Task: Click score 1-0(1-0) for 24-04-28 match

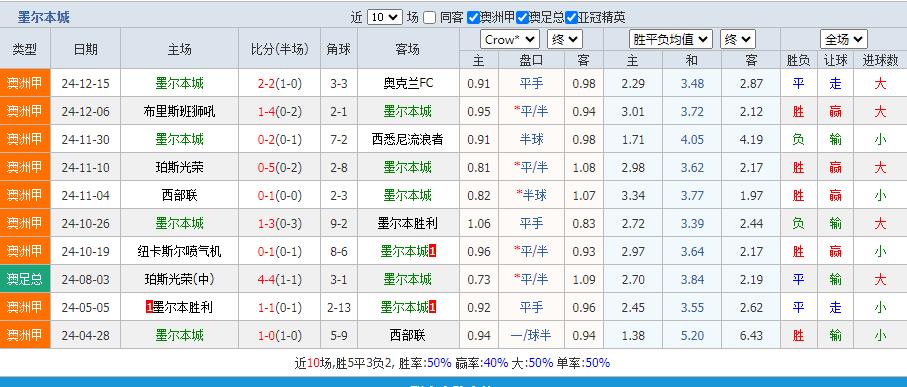Action: (280, 336)
